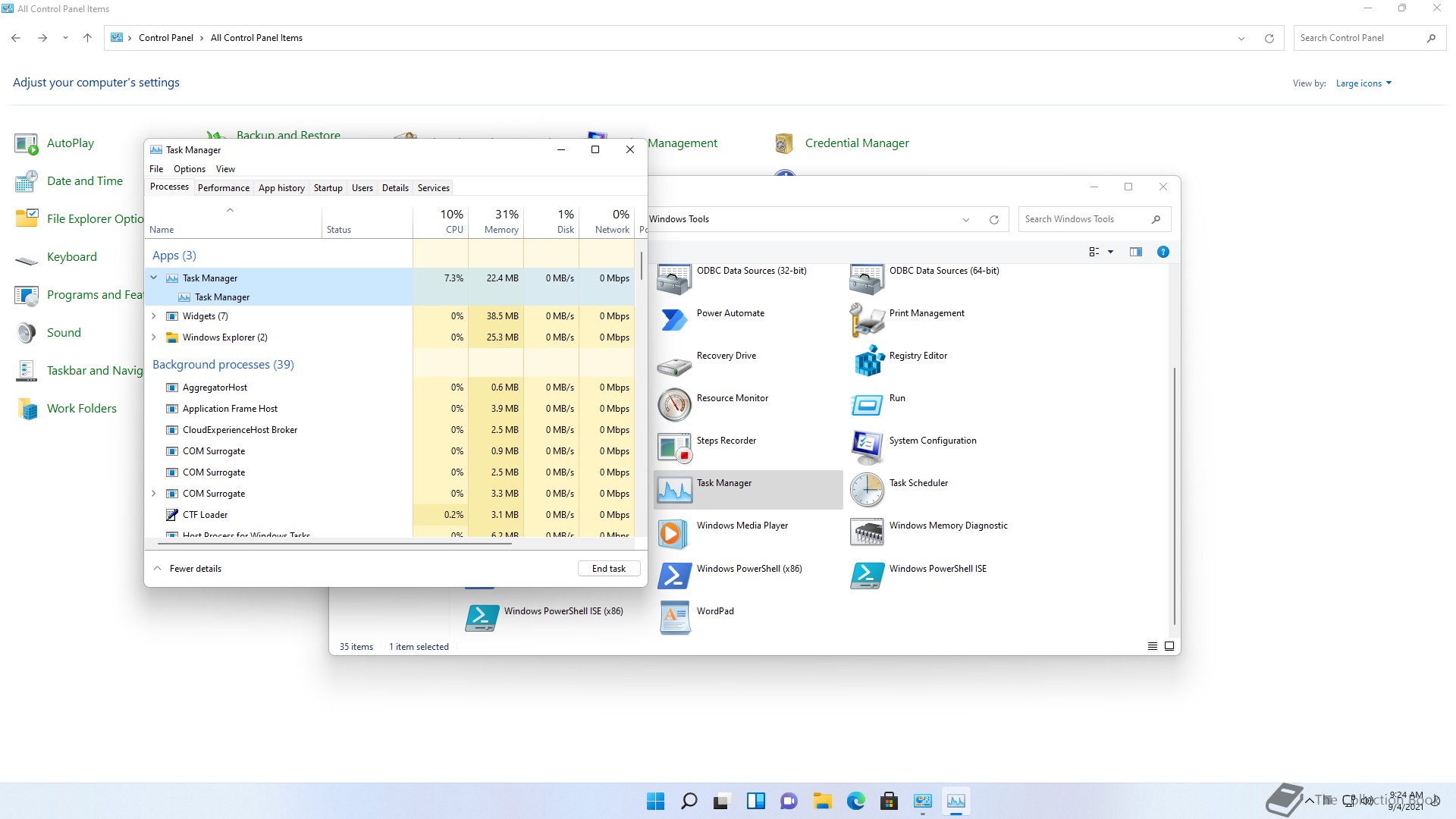Screen dimensions: 1456x819
Task: Open Task Manager Options menu
Action: pos(190,169)
